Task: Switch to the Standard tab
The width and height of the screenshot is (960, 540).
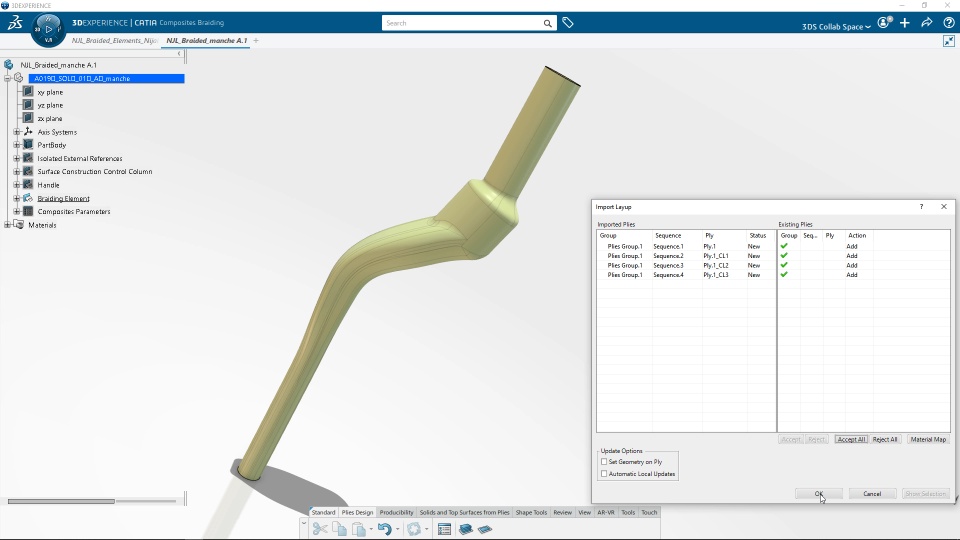Action: 323,512
